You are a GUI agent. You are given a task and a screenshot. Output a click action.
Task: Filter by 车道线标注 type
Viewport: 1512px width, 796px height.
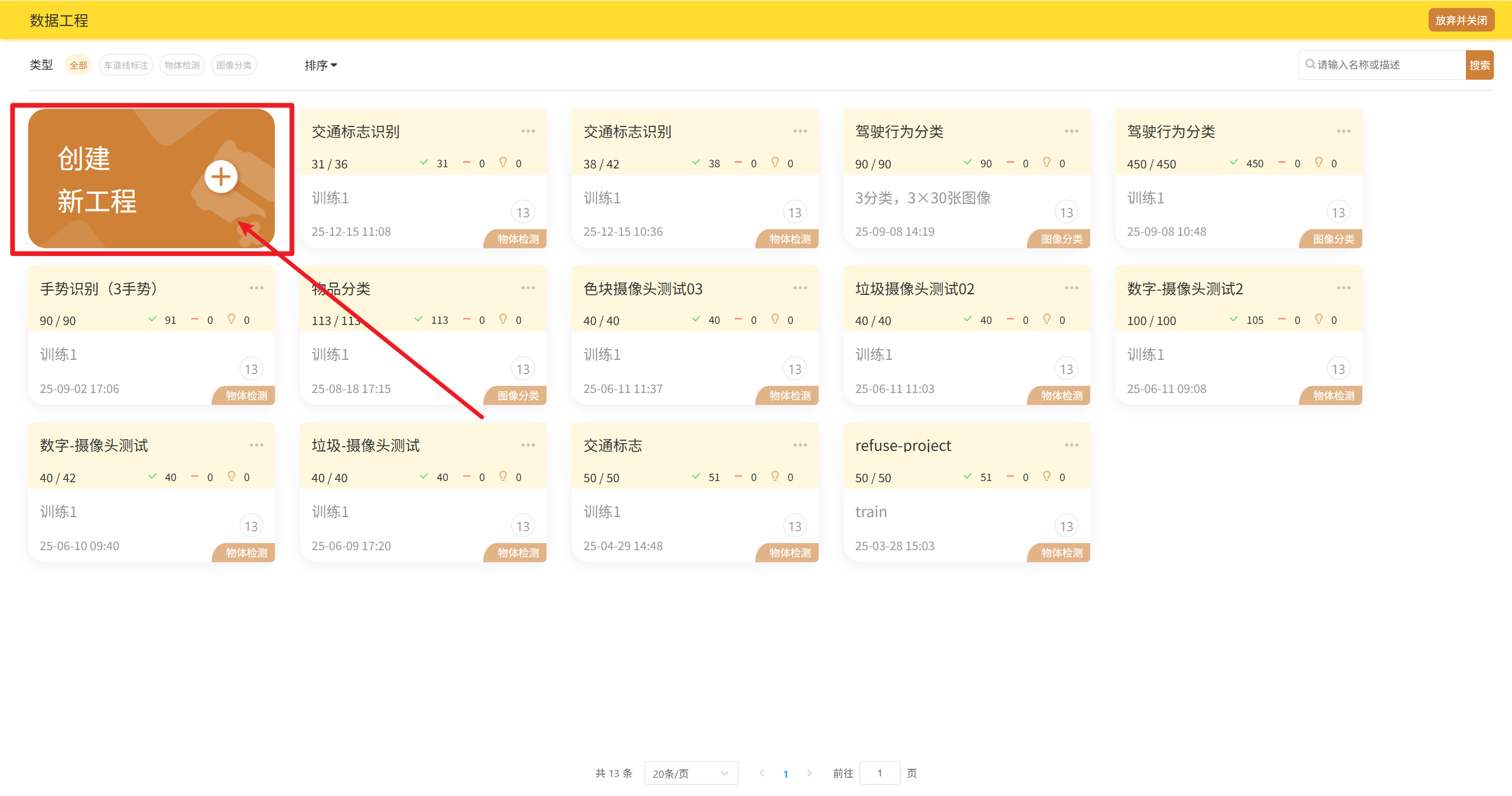(x=126, y=65)
